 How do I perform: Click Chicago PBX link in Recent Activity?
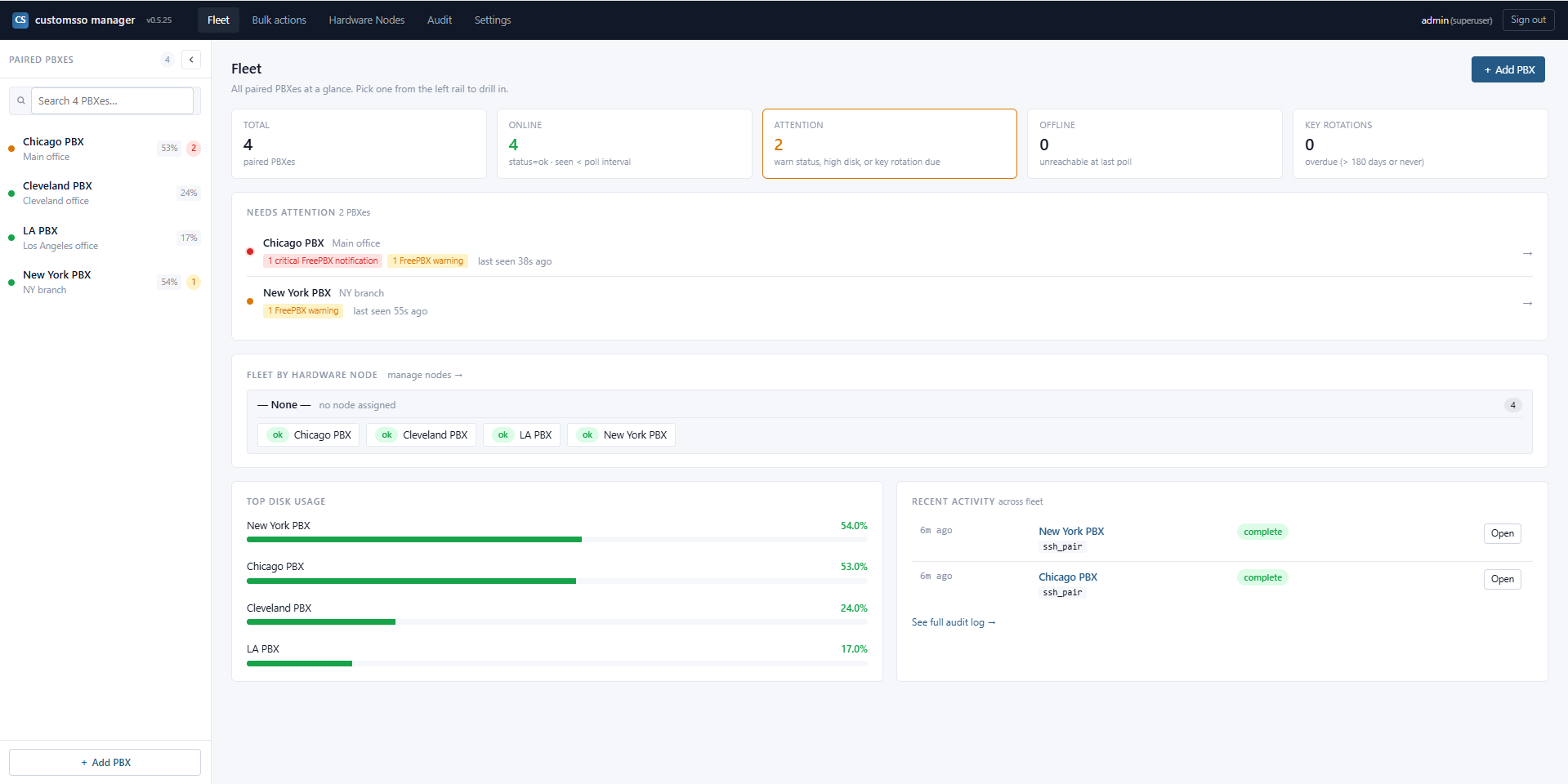point(1068,577)
